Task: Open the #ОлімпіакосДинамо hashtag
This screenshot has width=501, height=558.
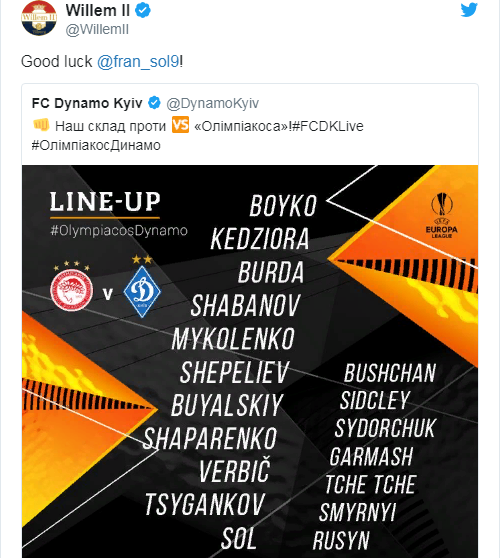Action: click(96, 145)
